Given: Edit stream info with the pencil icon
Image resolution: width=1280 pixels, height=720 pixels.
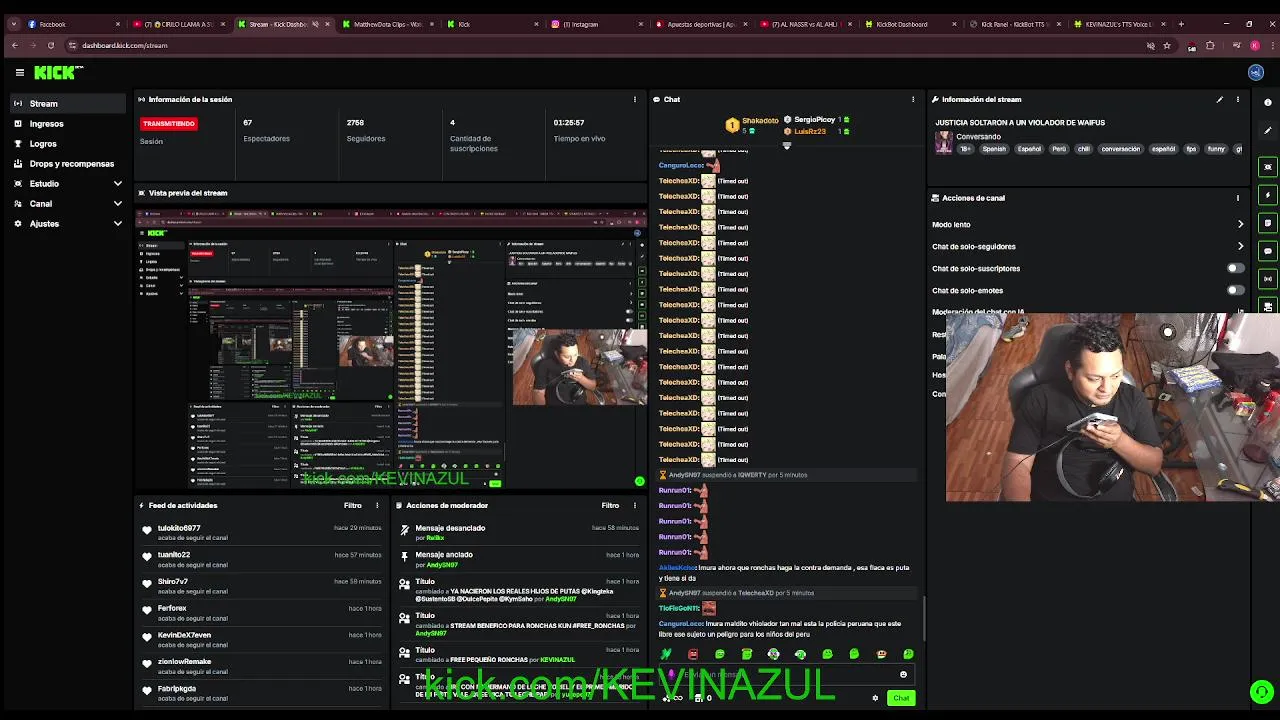Looking at the screenshot, I should 1219,100.
